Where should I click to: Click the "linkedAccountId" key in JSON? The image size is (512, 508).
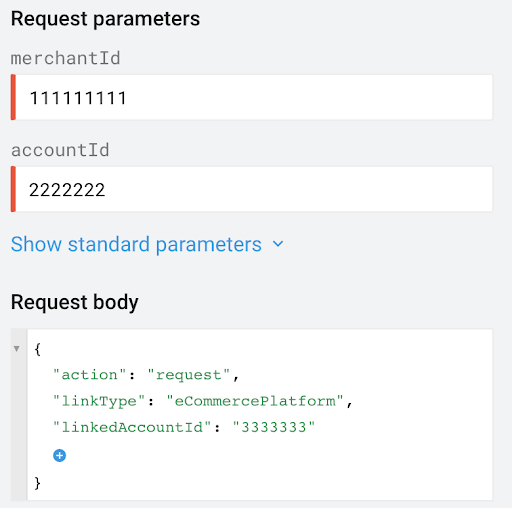pos(132,427)
